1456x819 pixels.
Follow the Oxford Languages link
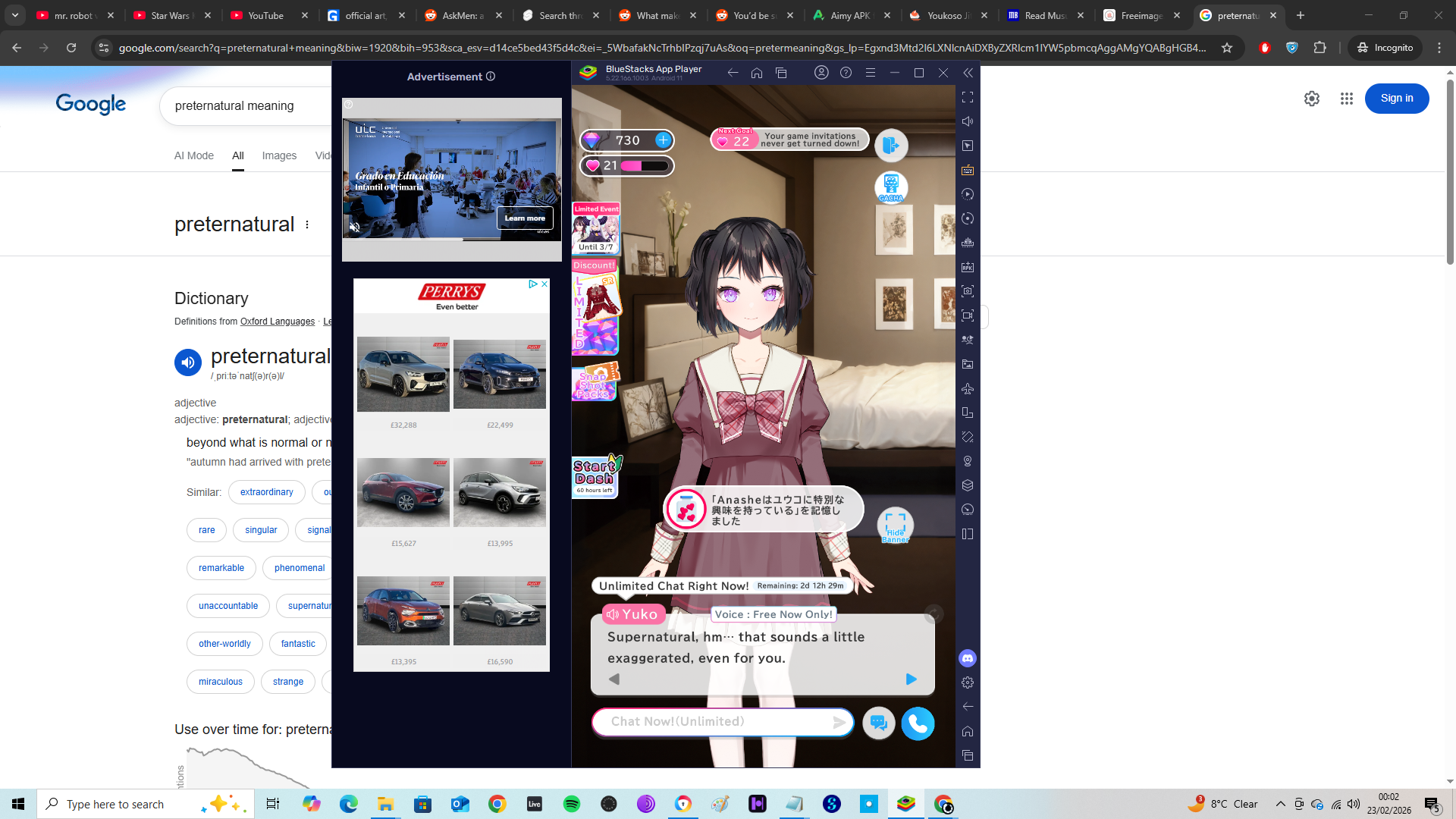[x=278, y=322]
